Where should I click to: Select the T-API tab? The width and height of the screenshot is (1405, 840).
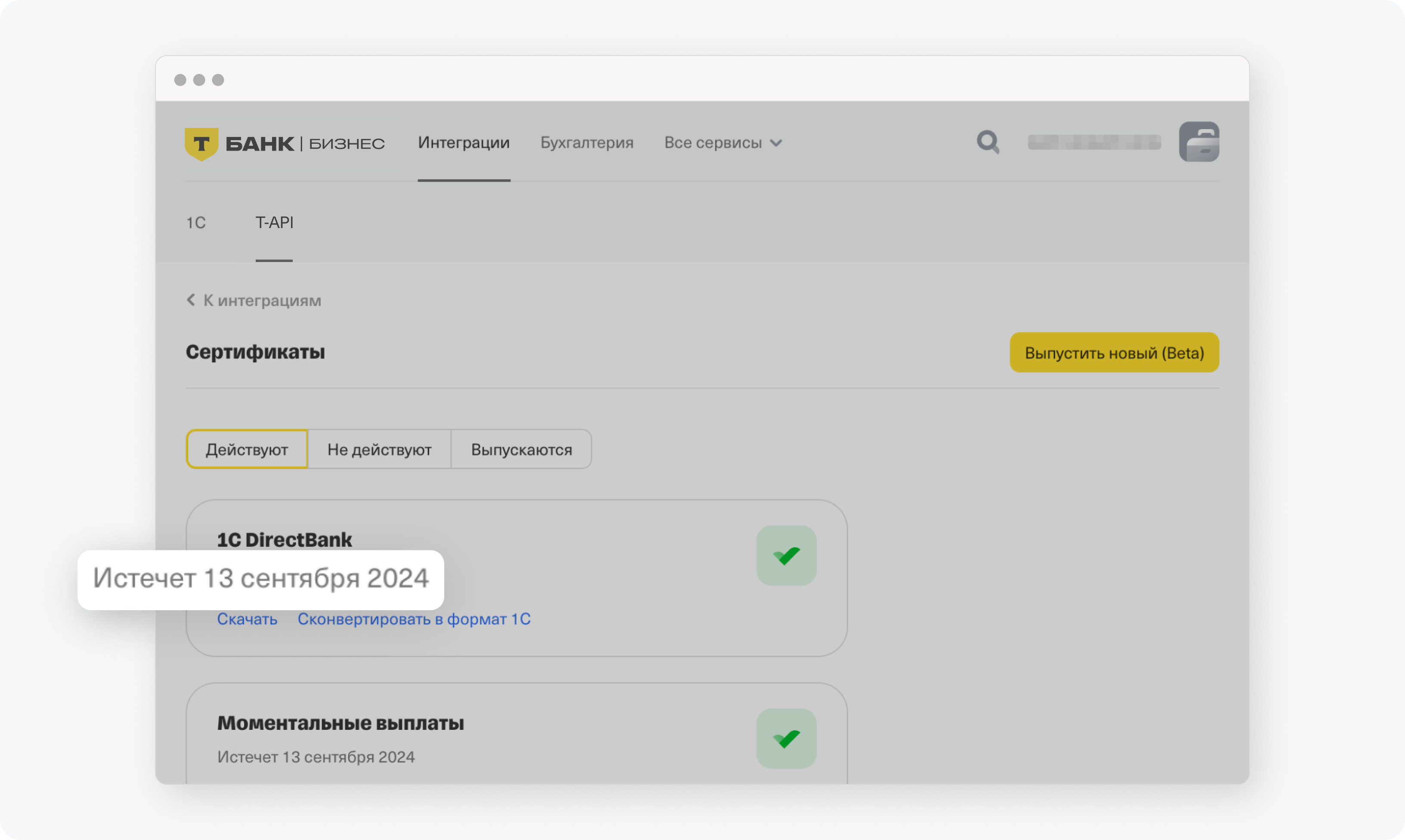click(x=274, y=222)
